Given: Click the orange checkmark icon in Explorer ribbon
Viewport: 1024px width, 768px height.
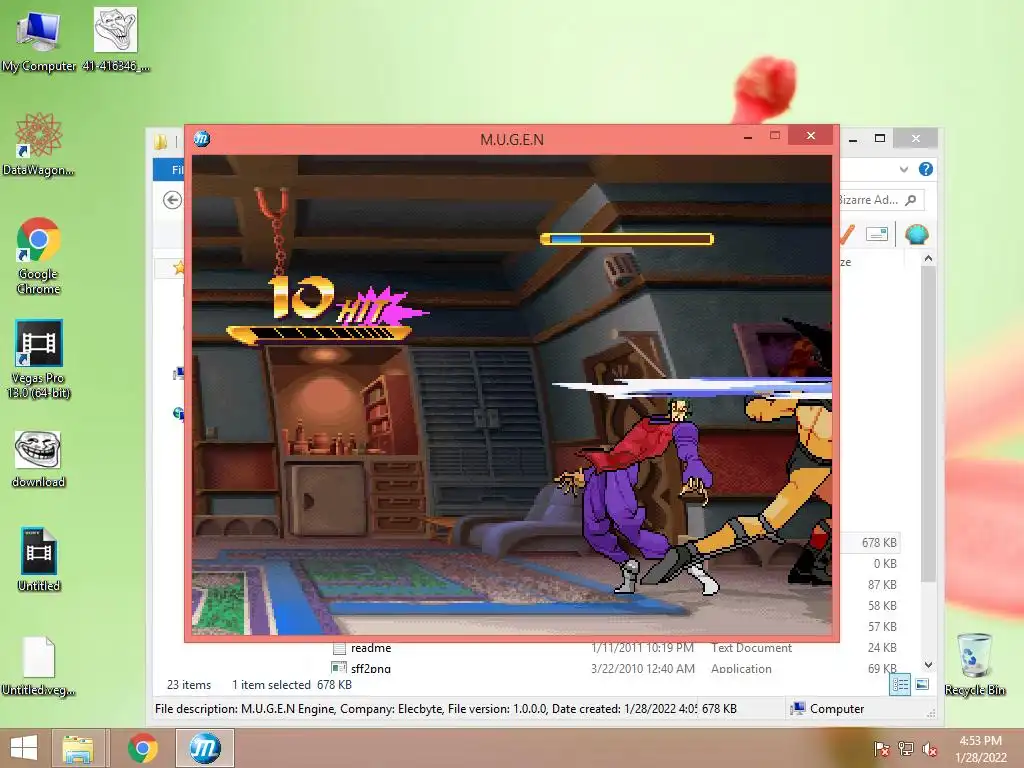Looking at the screenshot, I should [x=847, y=234].
